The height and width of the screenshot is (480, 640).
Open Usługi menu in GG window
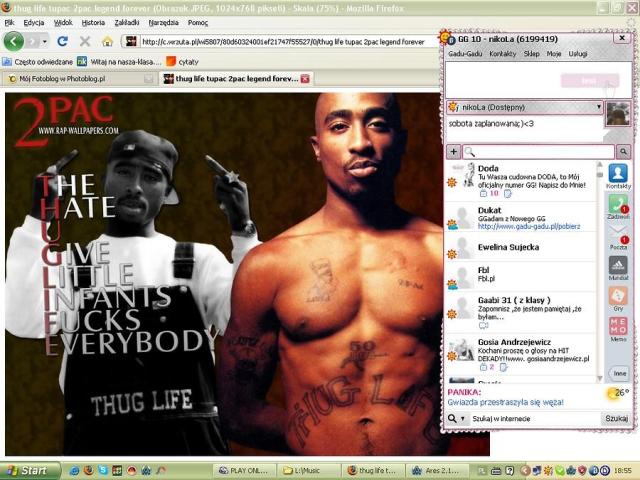point(578,54)
